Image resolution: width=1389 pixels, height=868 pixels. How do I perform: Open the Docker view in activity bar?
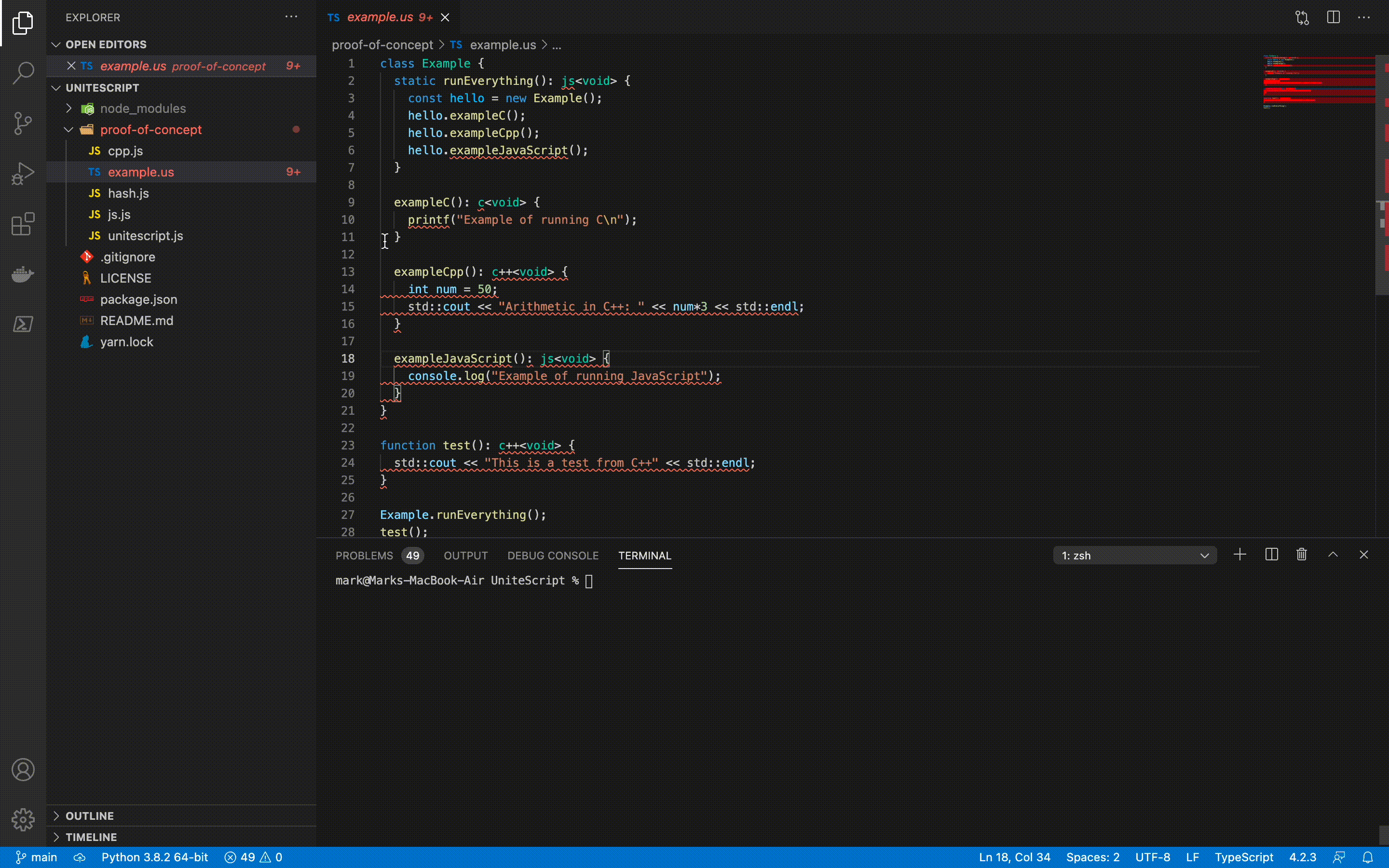23,274
